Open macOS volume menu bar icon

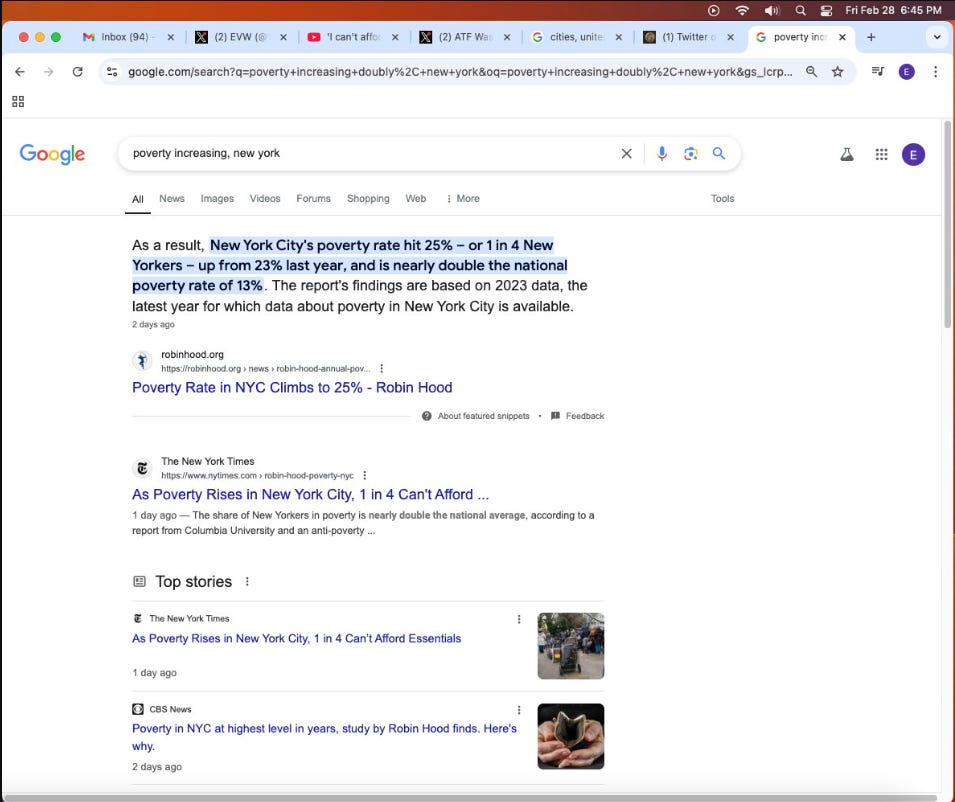tap(772, 10)
